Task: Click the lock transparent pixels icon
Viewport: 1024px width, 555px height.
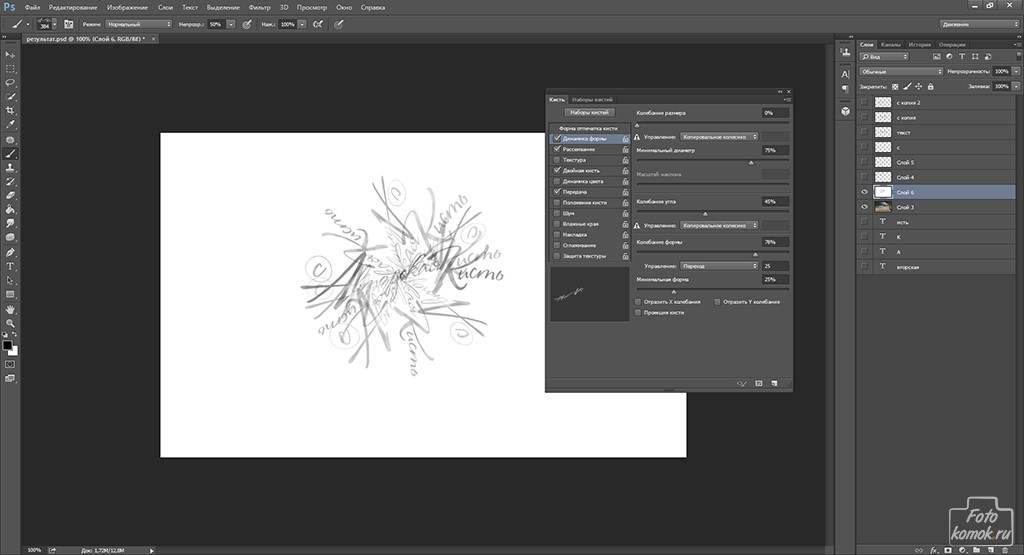Action: 895,86
